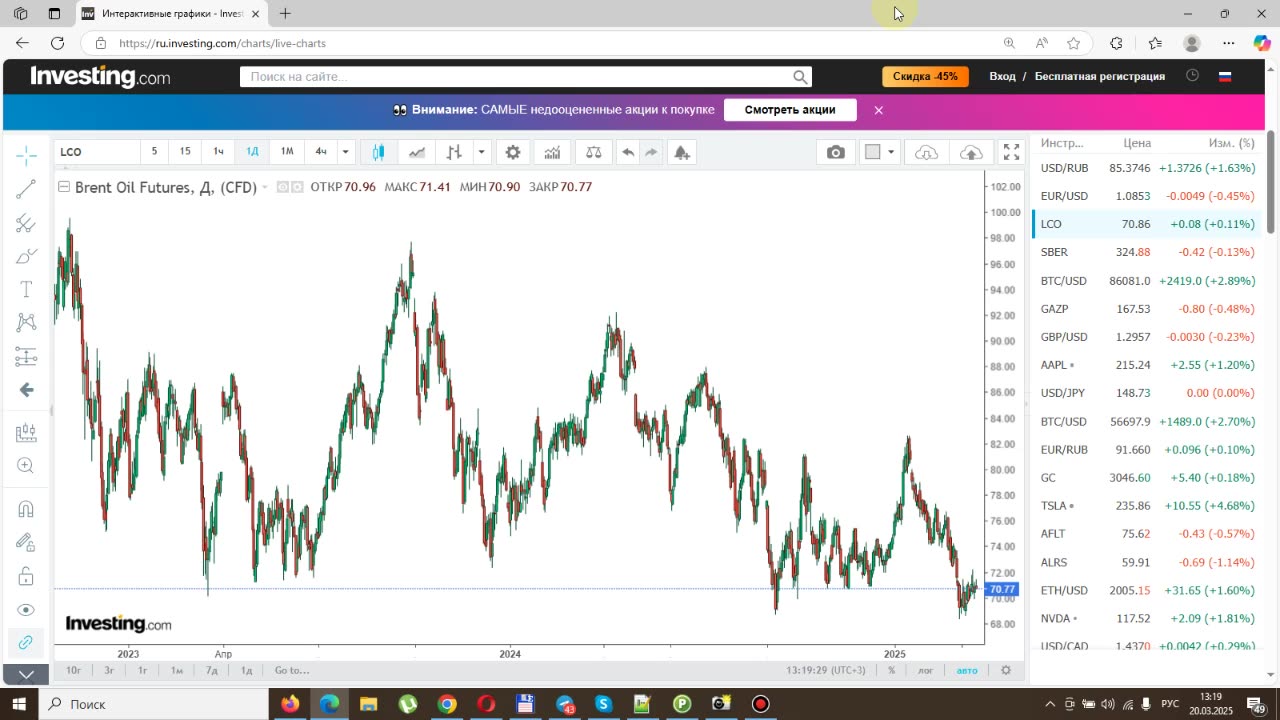Set the range to 10г

pyautogui.click(x=74, y=670)
